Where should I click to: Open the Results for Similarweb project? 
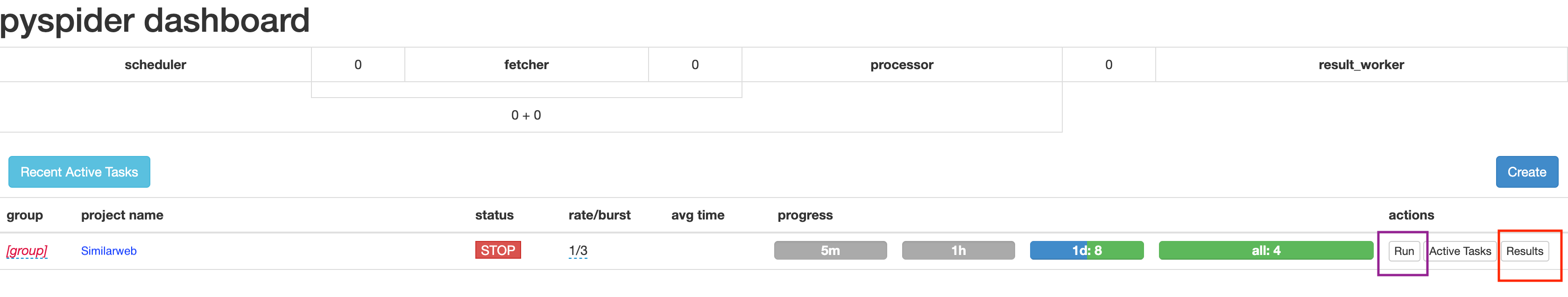[x=1524, y=251]
